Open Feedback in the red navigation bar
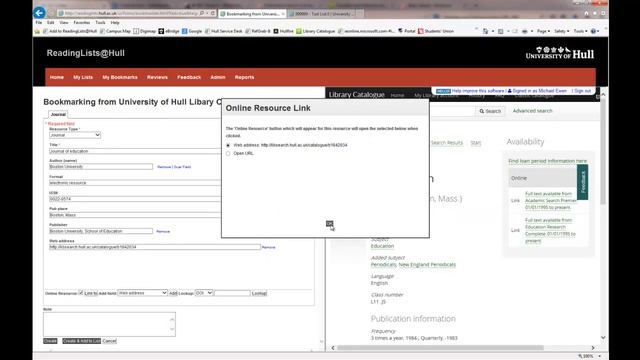Viewport: 640px width, 360px height. (189, 77)
